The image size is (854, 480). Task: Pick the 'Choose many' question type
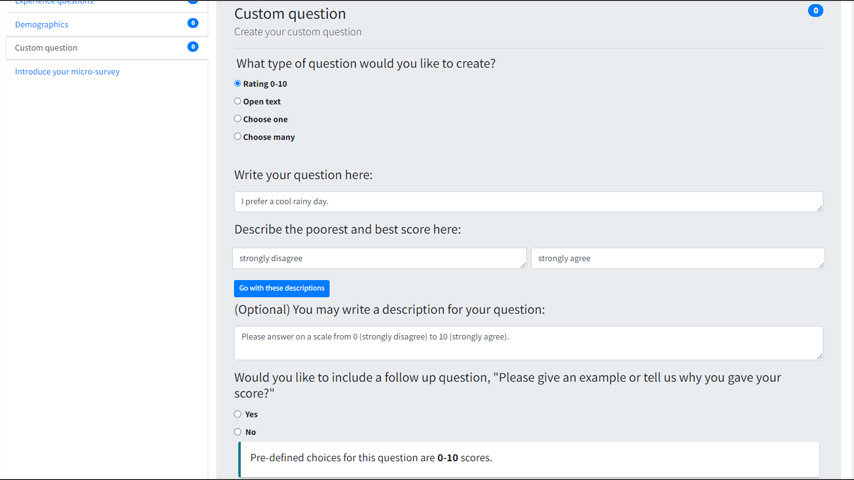[x=237, y=137]
